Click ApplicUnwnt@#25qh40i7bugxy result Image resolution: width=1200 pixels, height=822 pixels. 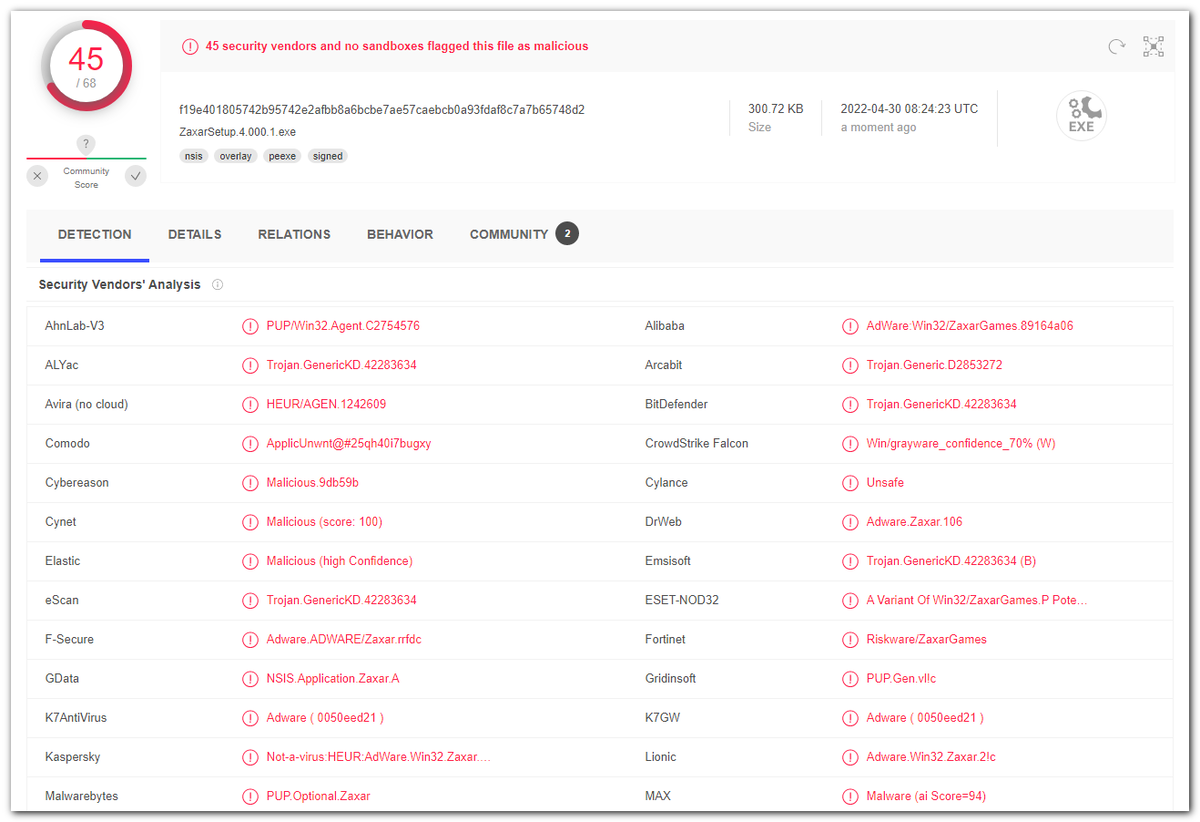349,443
